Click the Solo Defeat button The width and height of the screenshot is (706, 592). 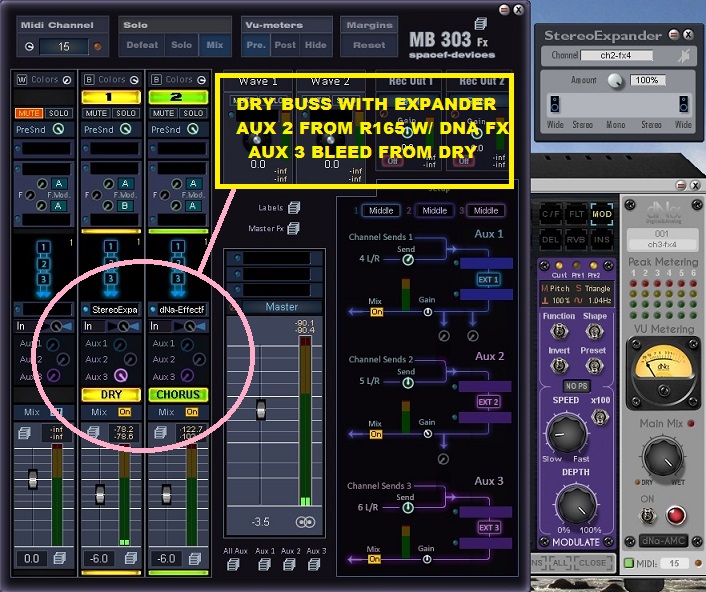pyautogui.click(x=142, y=45)
